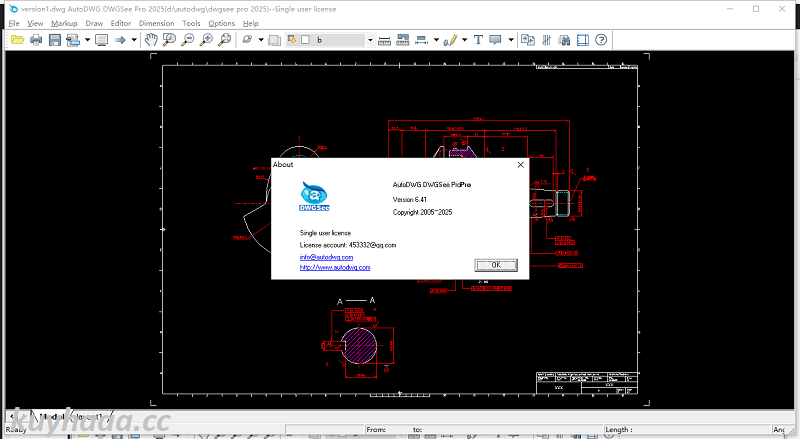Open the dropdown next to the orbit icon
The height and width of the screenshot is (439, 800).
(x=261, y=40)
